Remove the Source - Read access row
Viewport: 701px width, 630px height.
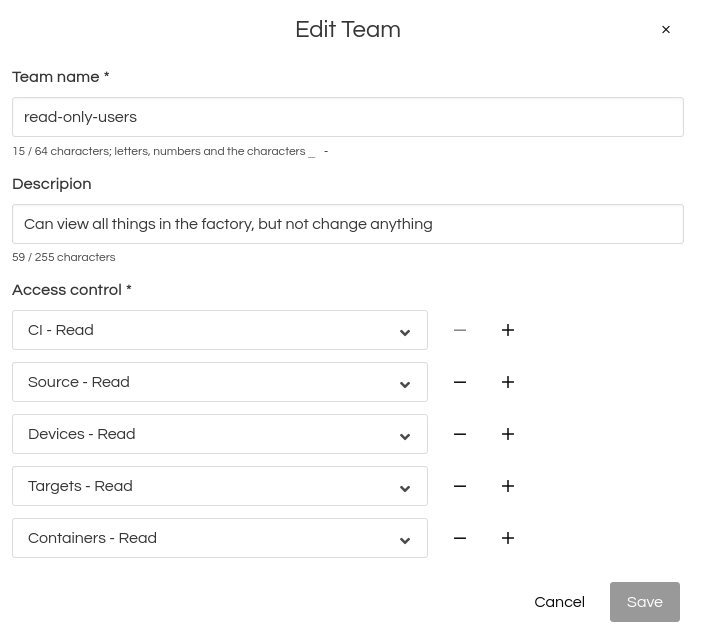click(x=460, y=382)
